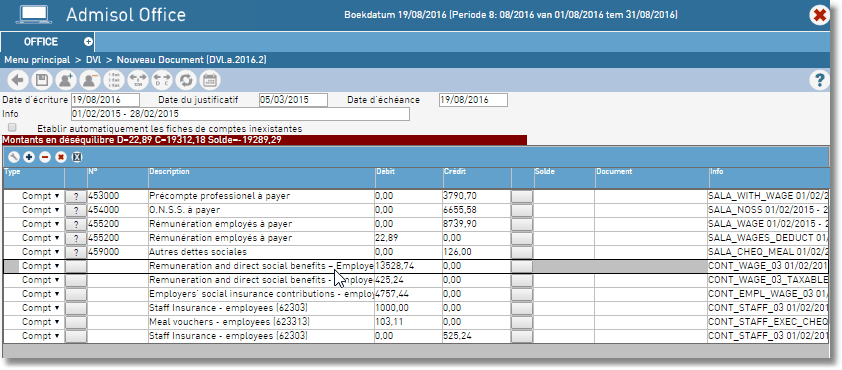The height and width of the screenshot is (370, 842).
Task: Click the remove person (minus) toolbar icon
Action: pyautogui.click(x=90, y=81)
